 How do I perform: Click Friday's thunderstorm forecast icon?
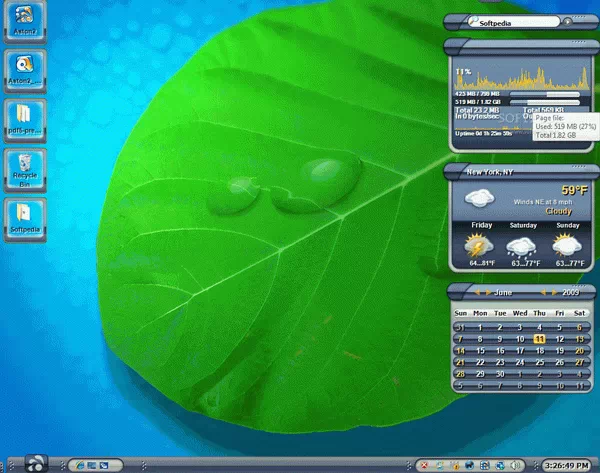click(x=479, y=245)
